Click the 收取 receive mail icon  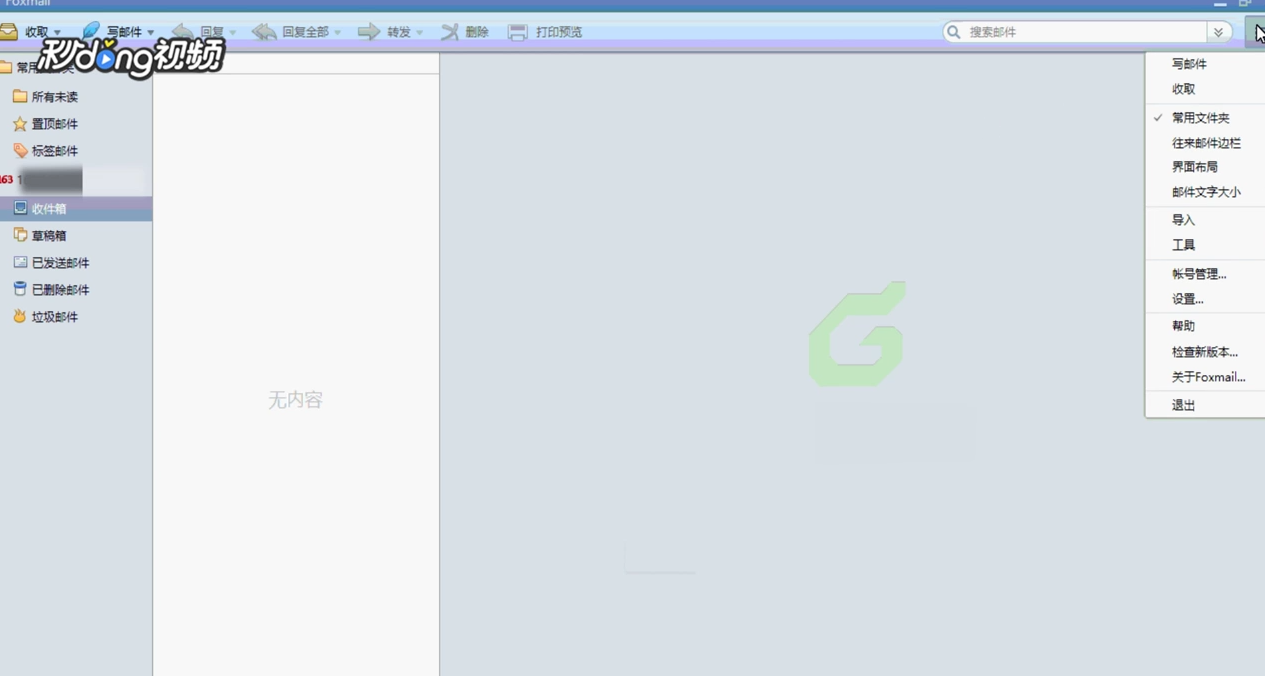click(9, 32)
